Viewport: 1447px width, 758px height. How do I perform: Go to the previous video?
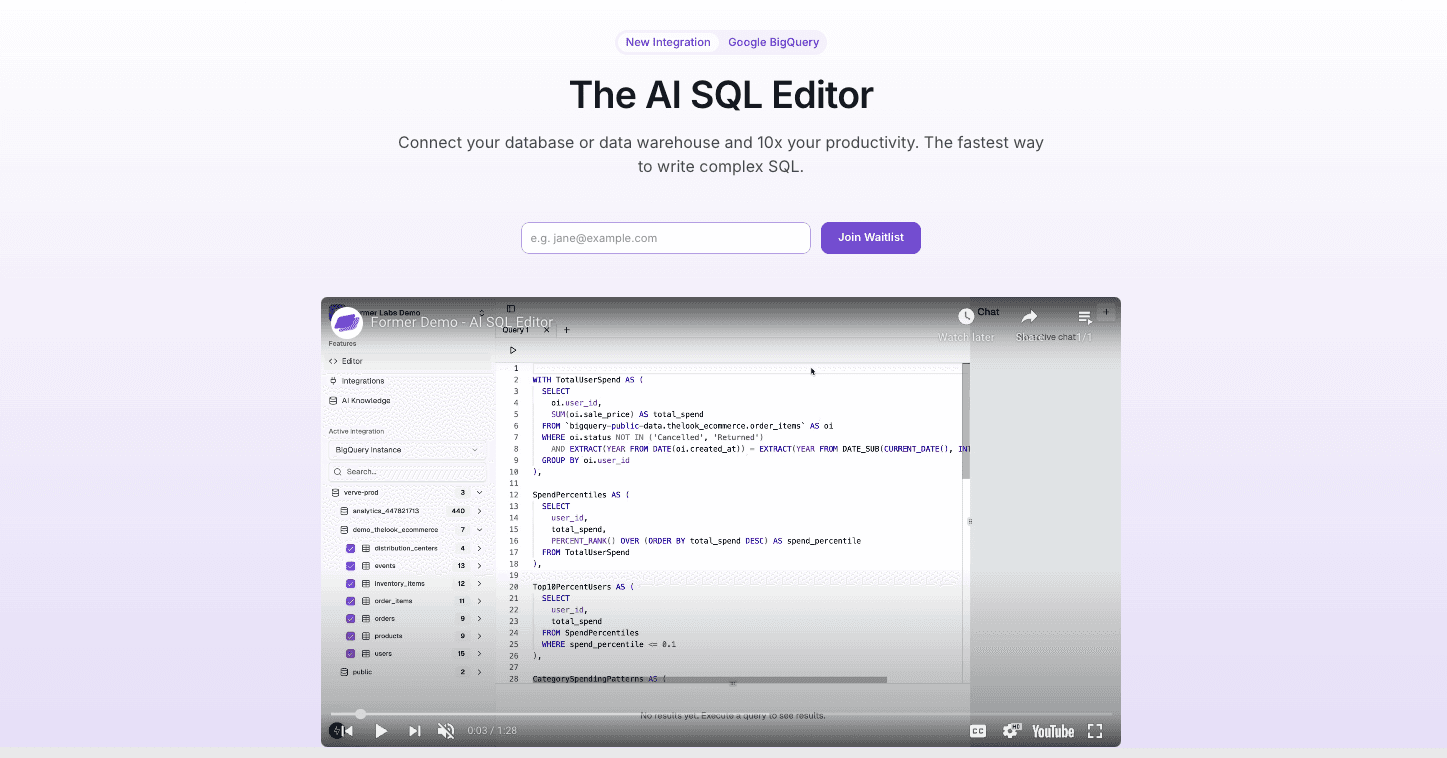coord(346,731)
